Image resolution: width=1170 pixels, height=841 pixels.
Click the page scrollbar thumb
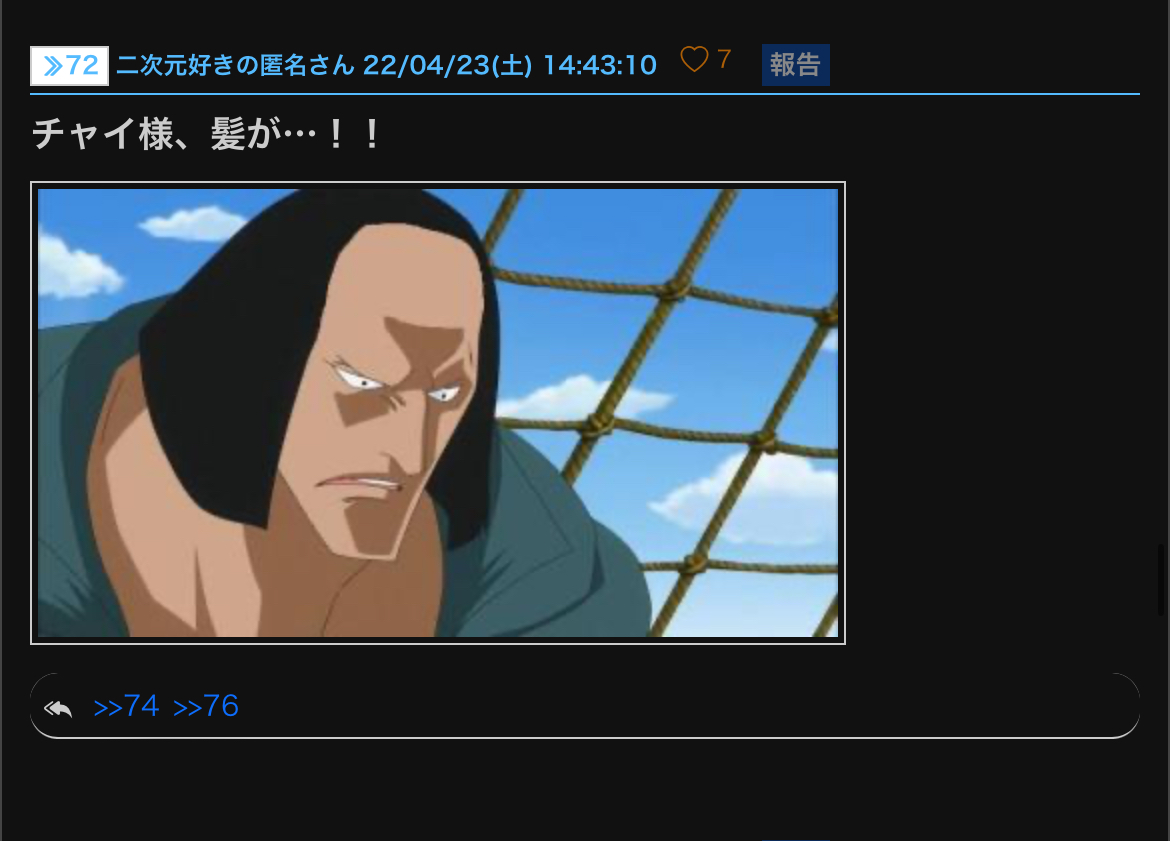coord(1161,580)
